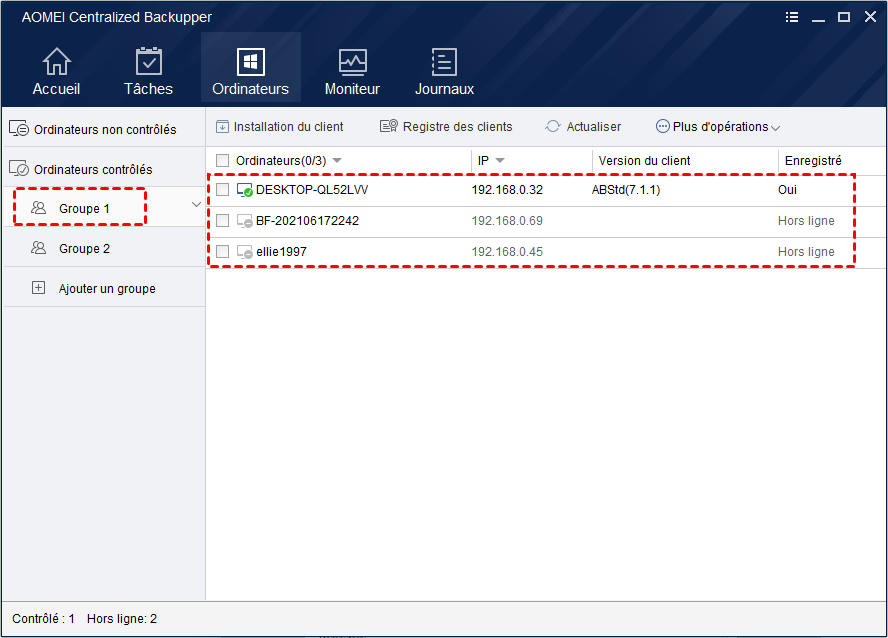Image resolution: width=888 pixels, height=638 pixels.
Task: Tick the select-all Ordinateurs header checkbox
Action: tap(223, 161)
